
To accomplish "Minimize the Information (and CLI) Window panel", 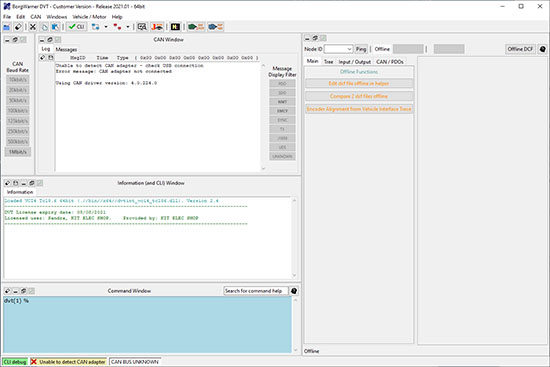I will (24, 183).
